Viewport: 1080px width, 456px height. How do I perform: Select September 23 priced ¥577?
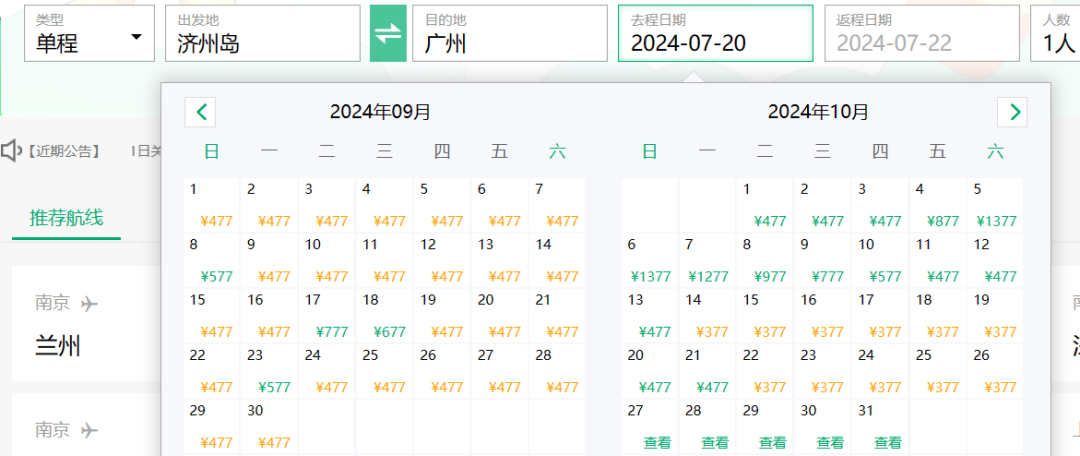[x=269, y=371]
